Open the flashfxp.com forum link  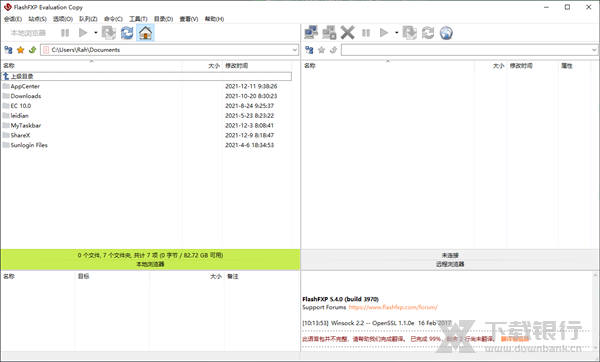(393, 307)
